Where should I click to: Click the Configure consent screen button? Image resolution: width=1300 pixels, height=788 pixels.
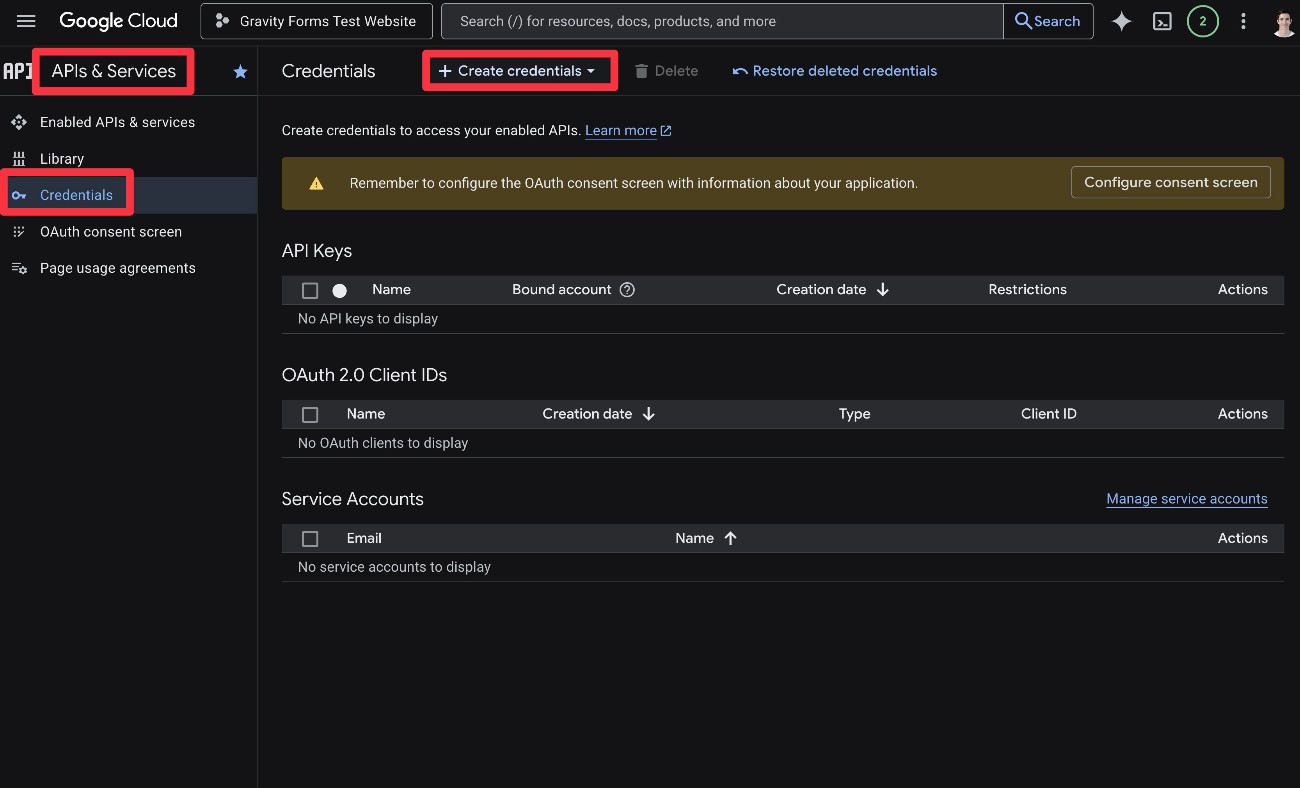tap(1170, 182)
